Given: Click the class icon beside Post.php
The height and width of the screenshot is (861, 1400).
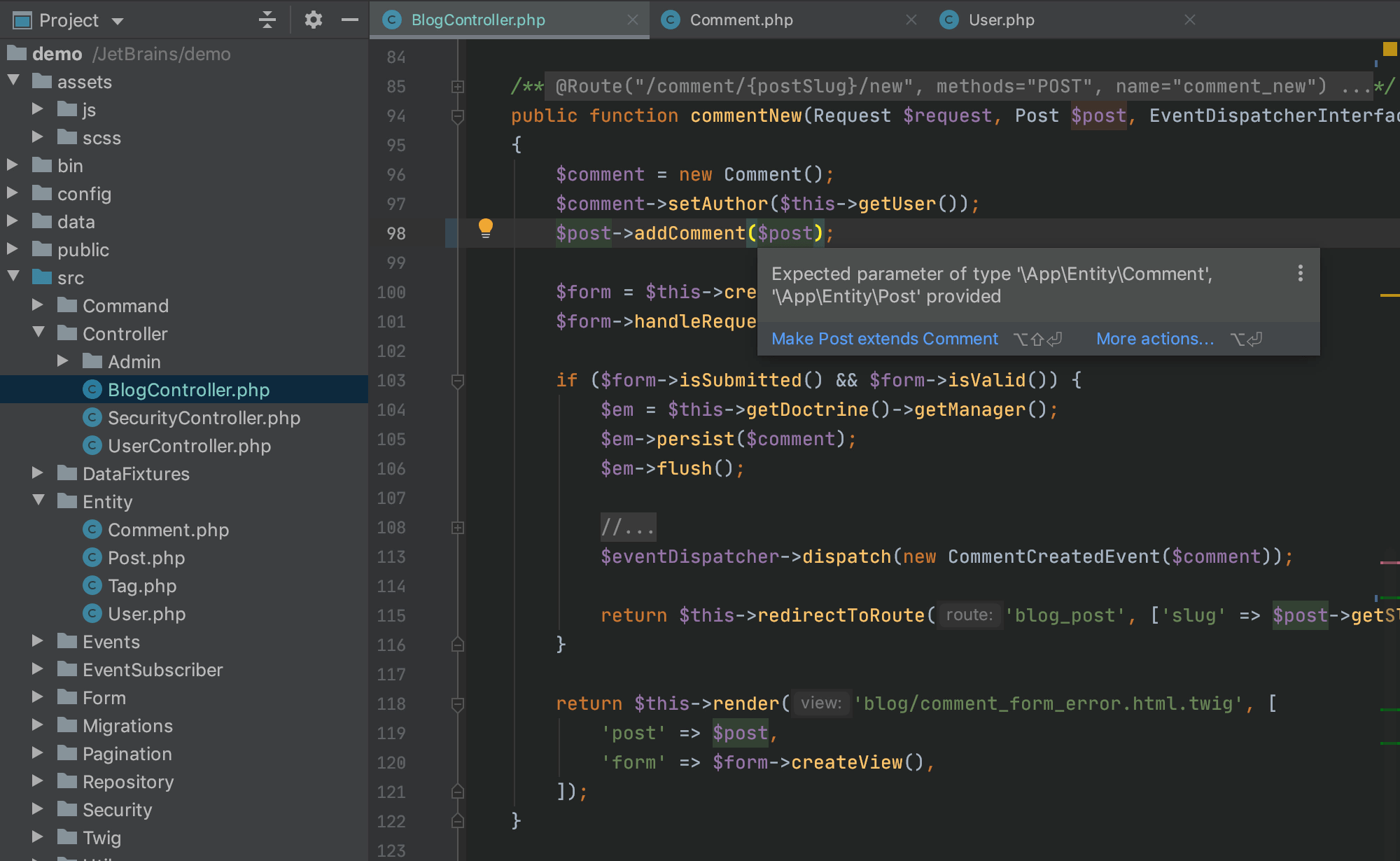Looking at the screenshot, I should [x=93, y=557].
